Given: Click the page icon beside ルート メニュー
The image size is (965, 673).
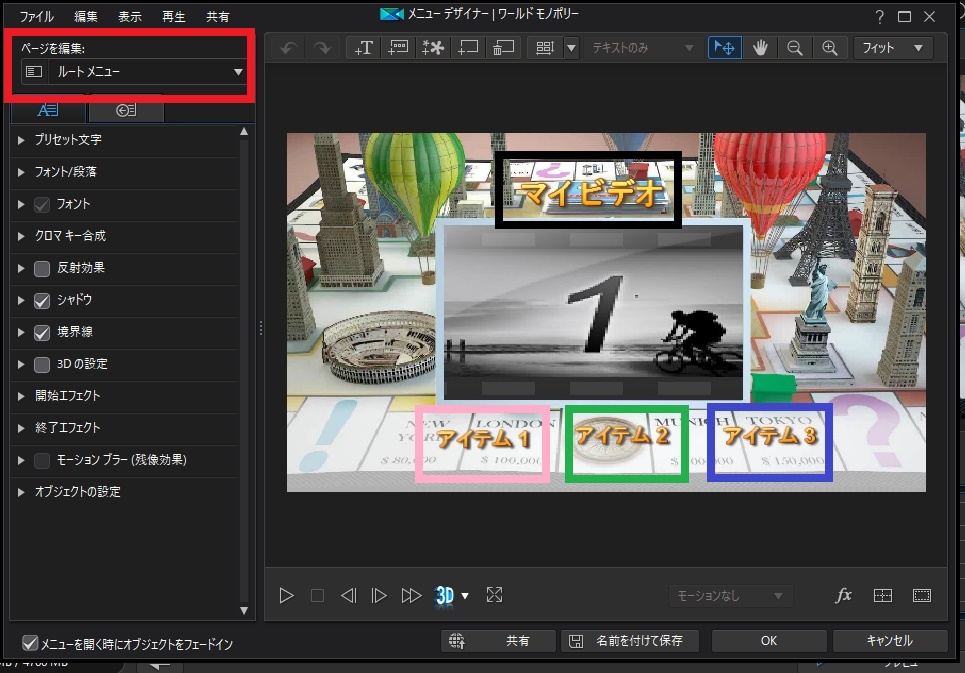Looking at the screenshot, I should [x=34, y=72].
